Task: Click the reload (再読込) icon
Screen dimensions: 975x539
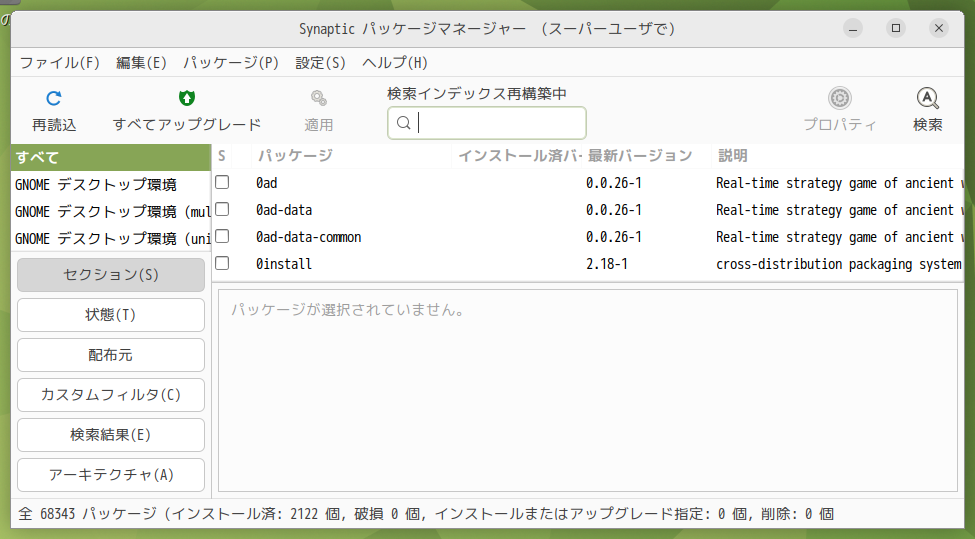Action: pyautogui.click(x=54, y=98)
